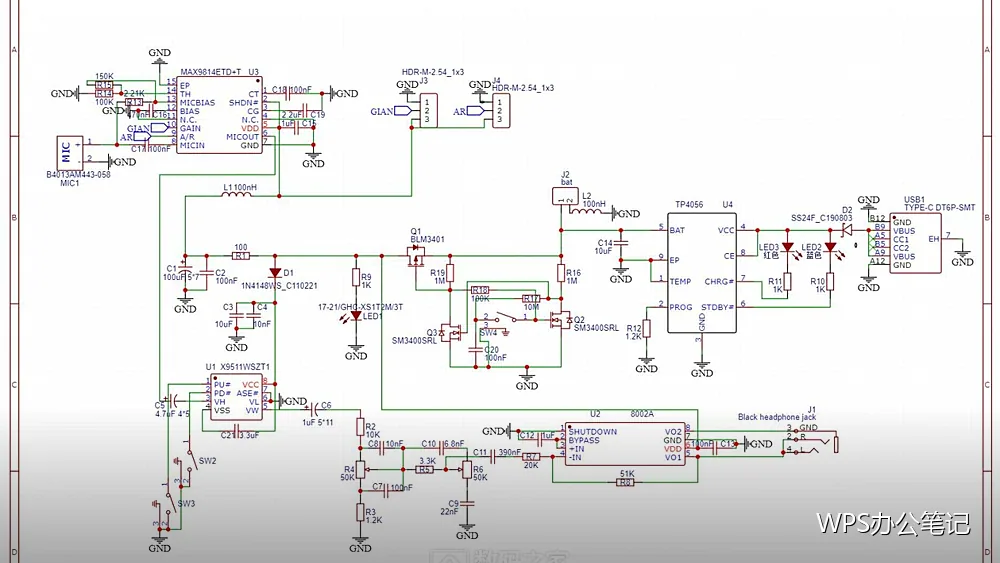
Task: Click the C11 390nF capacitor label
Action: pos(497,452)
